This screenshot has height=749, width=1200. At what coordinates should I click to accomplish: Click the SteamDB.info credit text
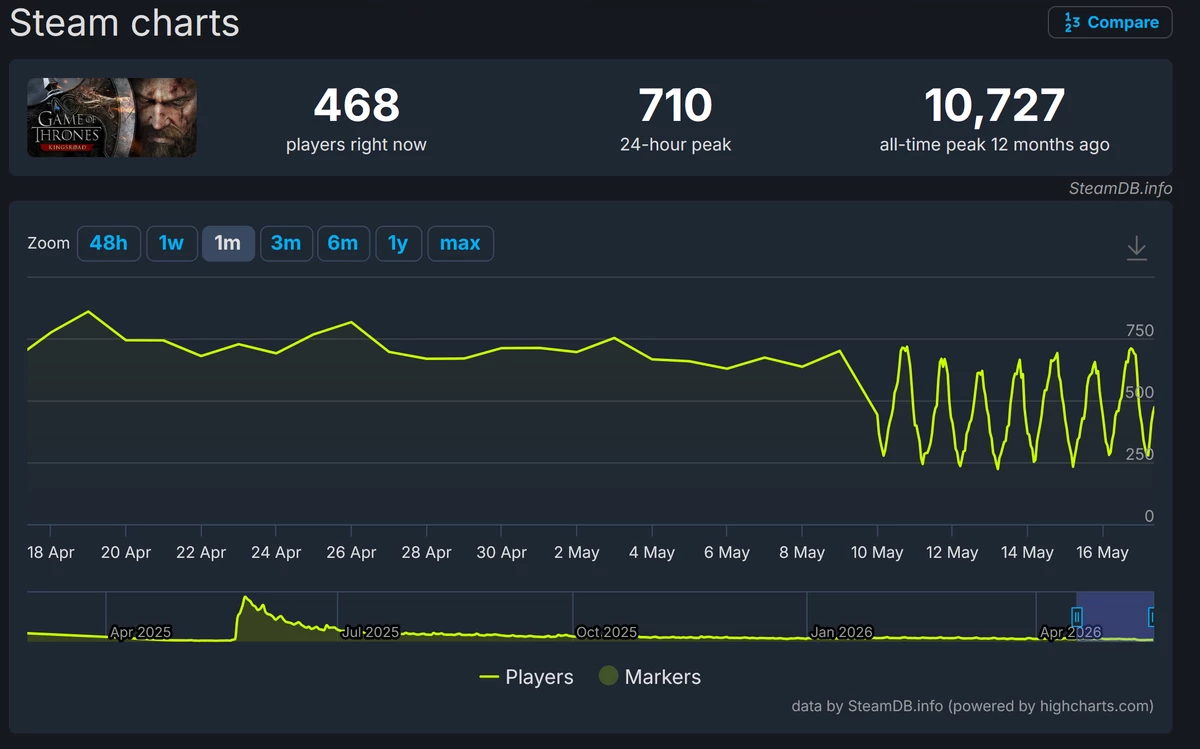[x=1120, y=188]
